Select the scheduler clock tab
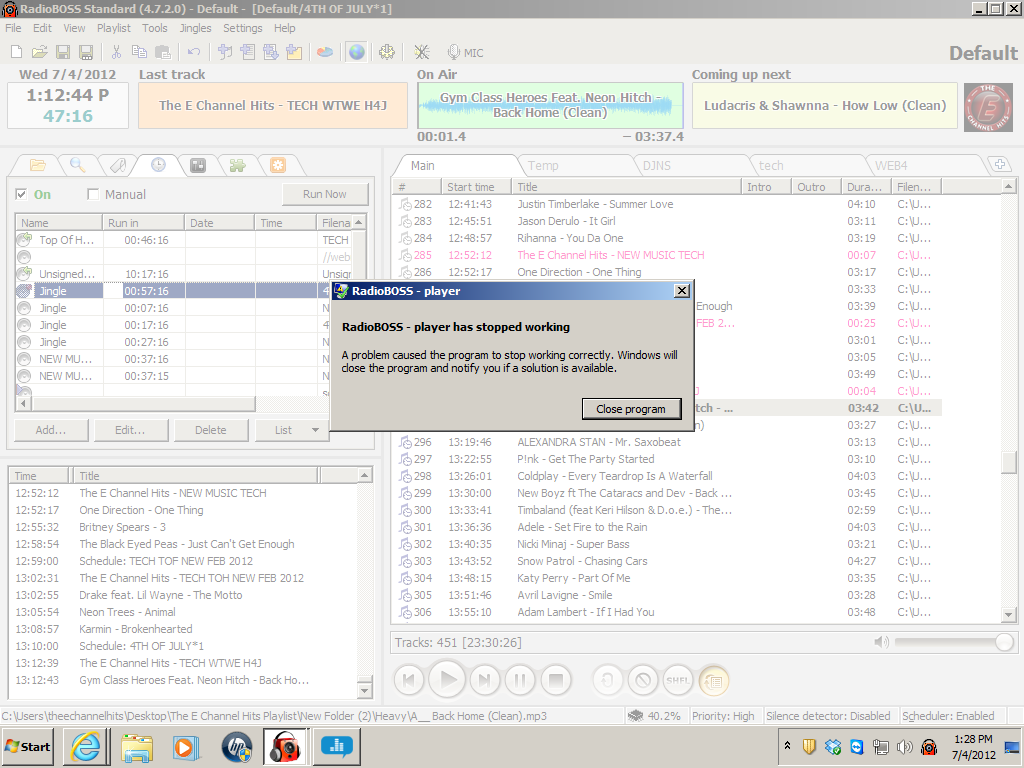This screenshot has width=1024, height=768. click(x=158, y=165)
